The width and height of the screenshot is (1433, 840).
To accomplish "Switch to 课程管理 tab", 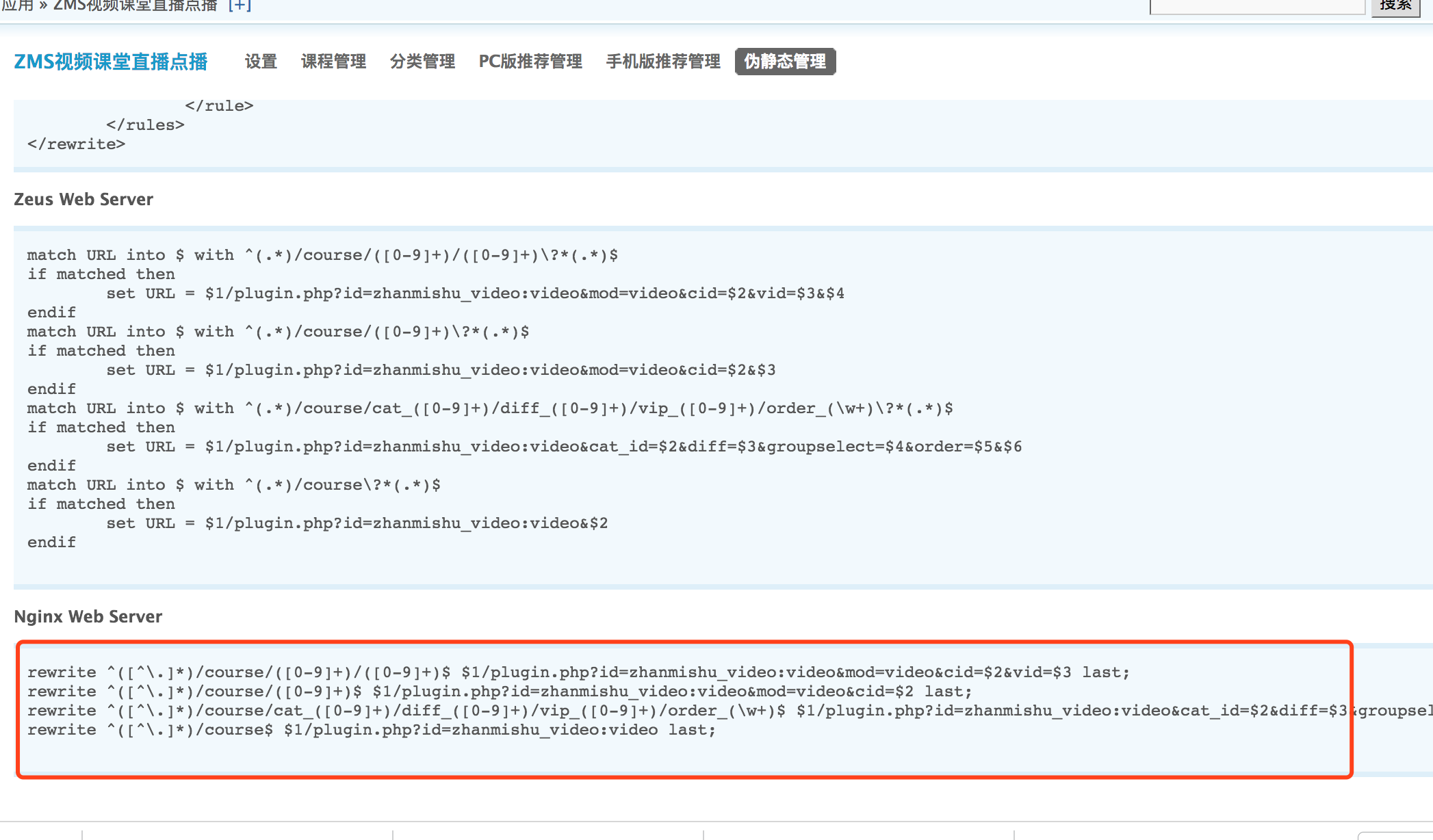I will pos(333,62).
